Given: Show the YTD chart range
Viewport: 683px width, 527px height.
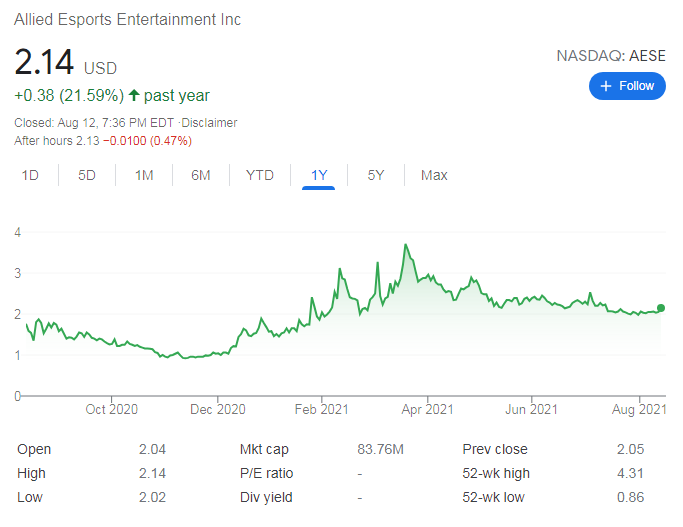Looking at the screenshot, I should pyautogui.click(x=260, y=175).
